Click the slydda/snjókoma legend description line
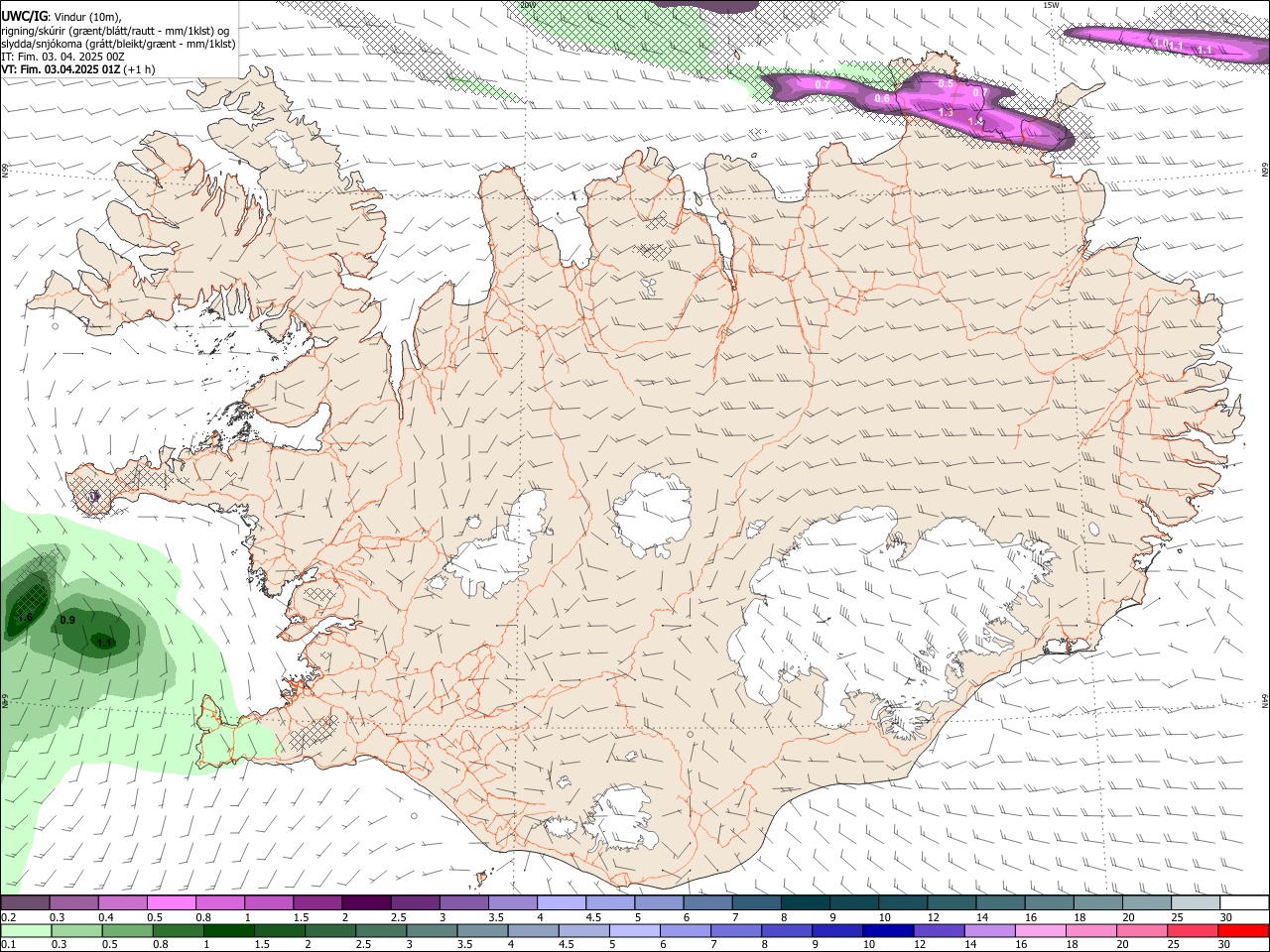 118,44
